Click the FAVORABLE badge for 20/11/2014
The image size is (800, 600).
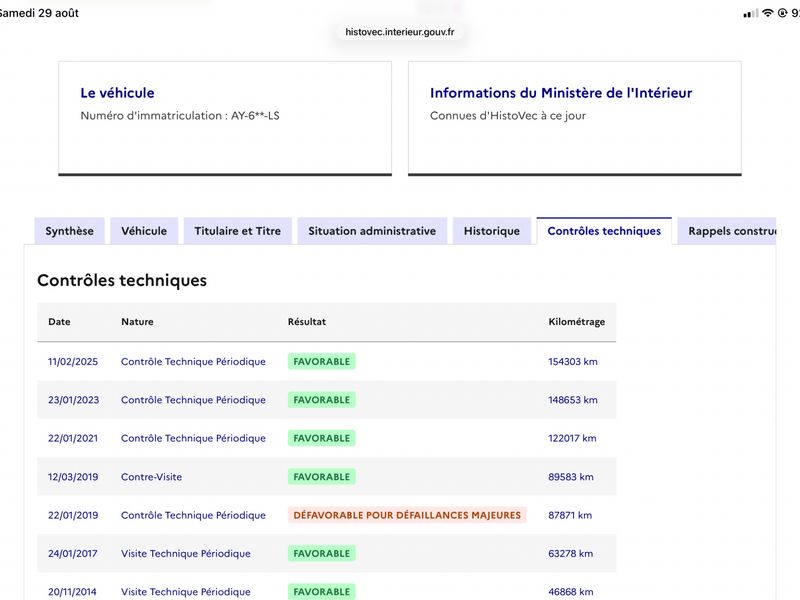coord(322,592)
